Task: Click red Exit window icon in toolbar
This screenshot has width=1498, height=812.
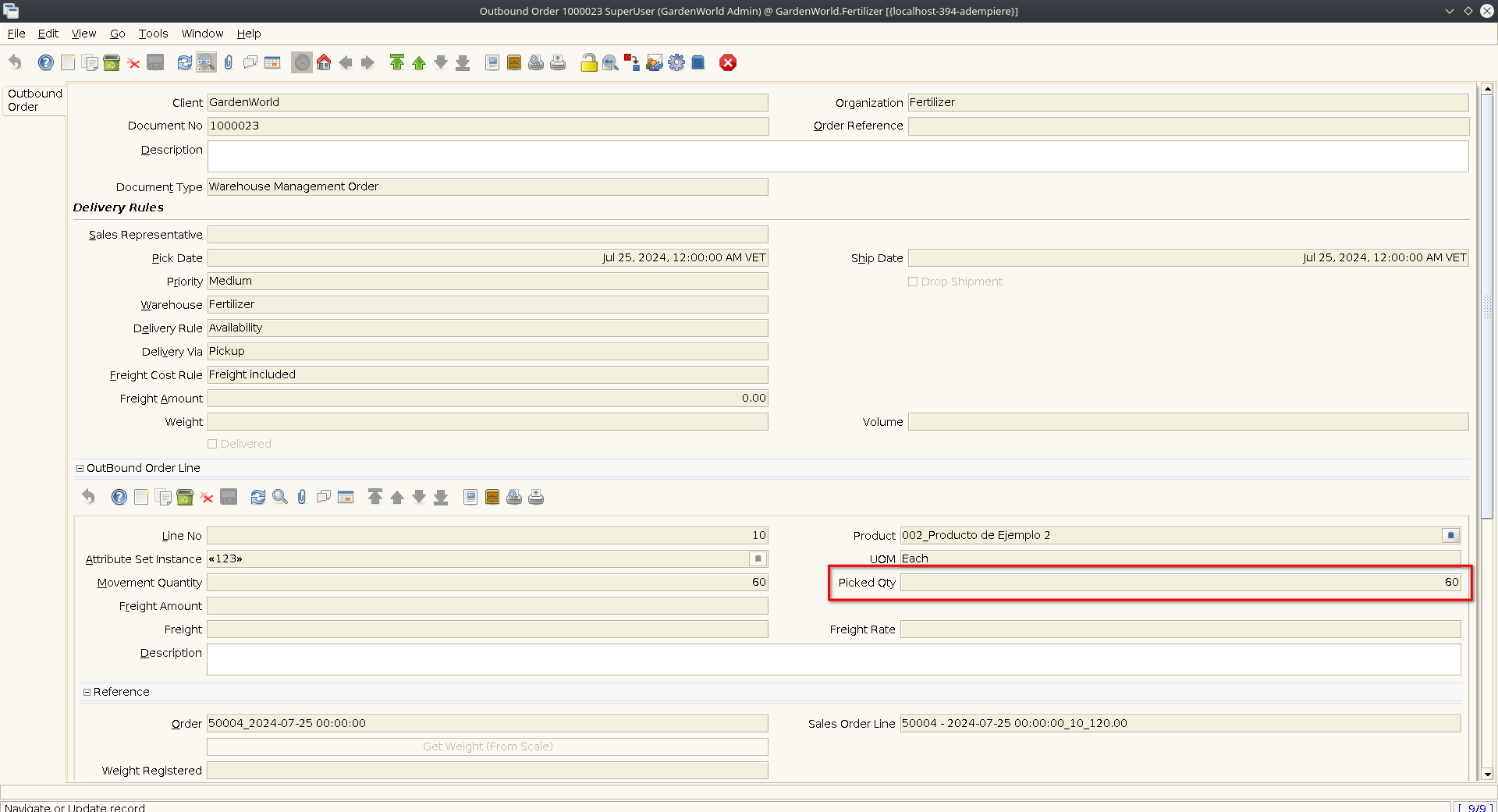Action: pos(728,62)
